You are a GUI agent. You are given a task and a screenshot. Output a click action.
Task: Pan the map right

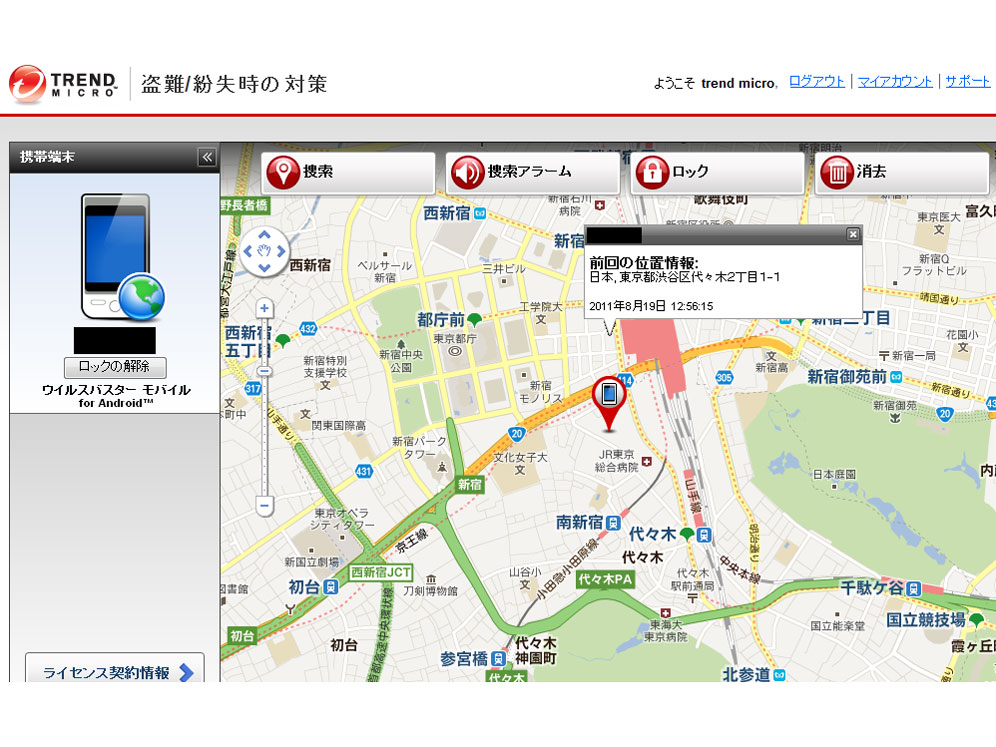[x=280, y=252]
